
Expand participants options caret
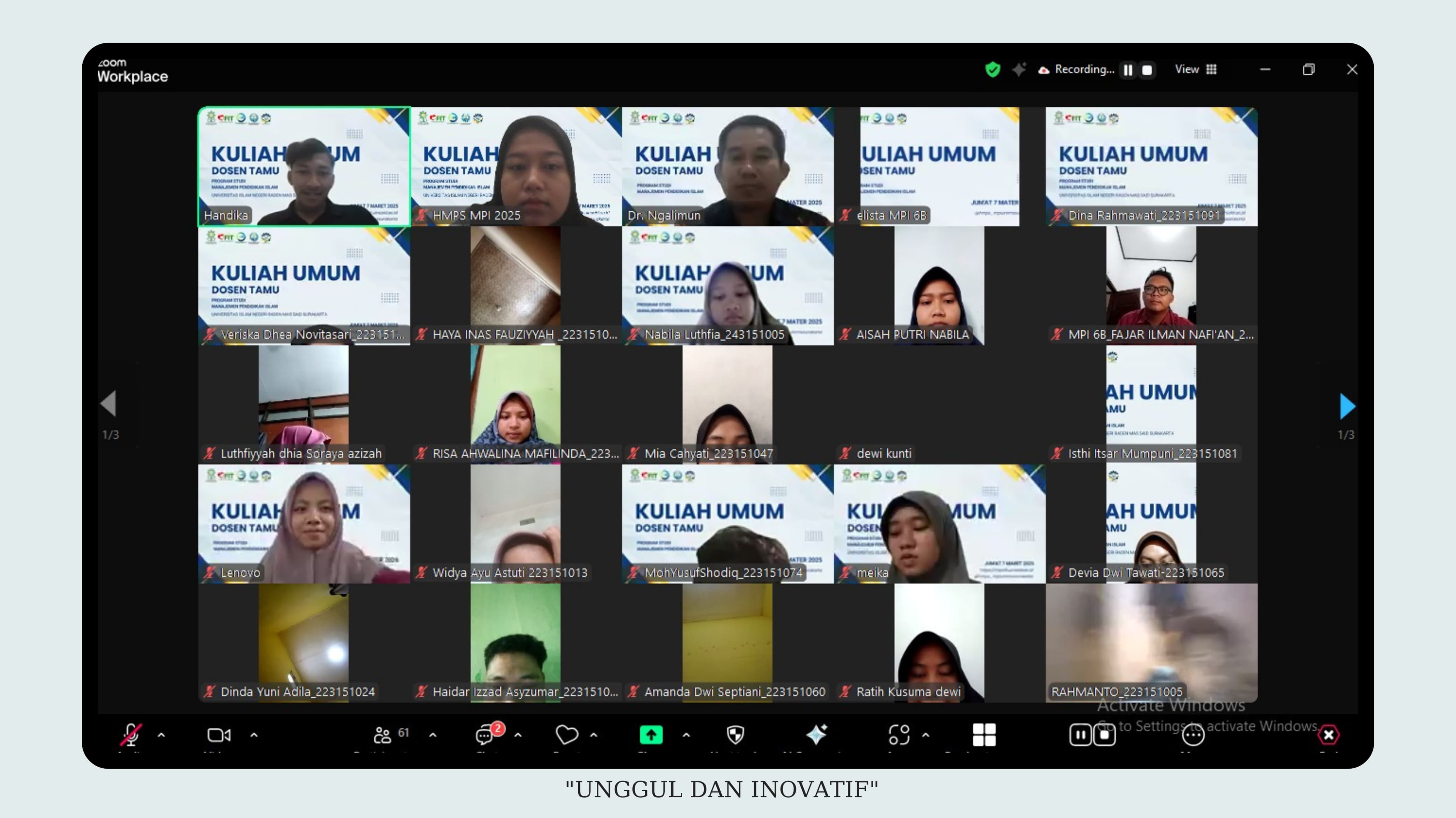click(432, 735)
